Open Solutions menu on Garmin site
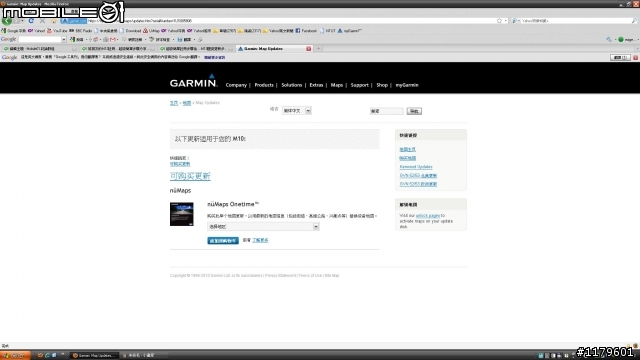This screenshot has height=360, width=640. point(291,85)
